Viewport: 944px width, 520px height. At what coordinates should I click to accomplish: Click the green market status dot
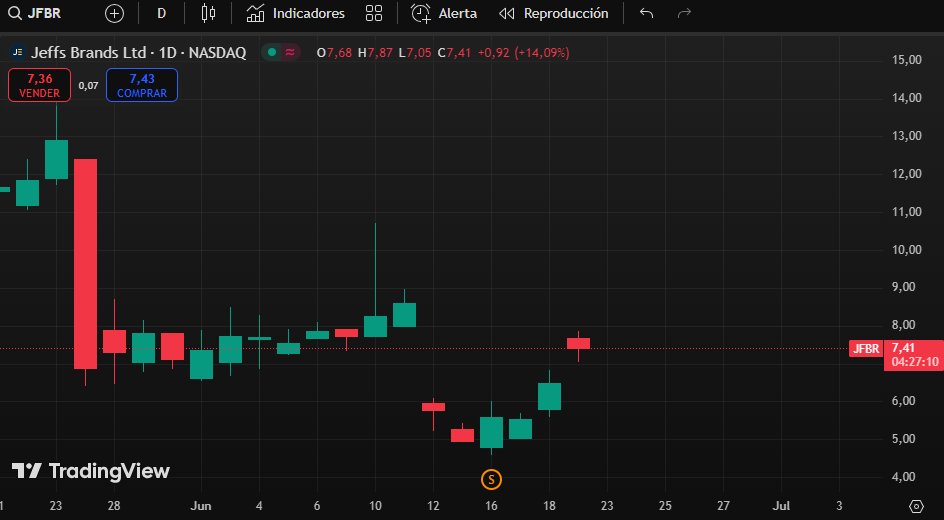pos(272,53)
